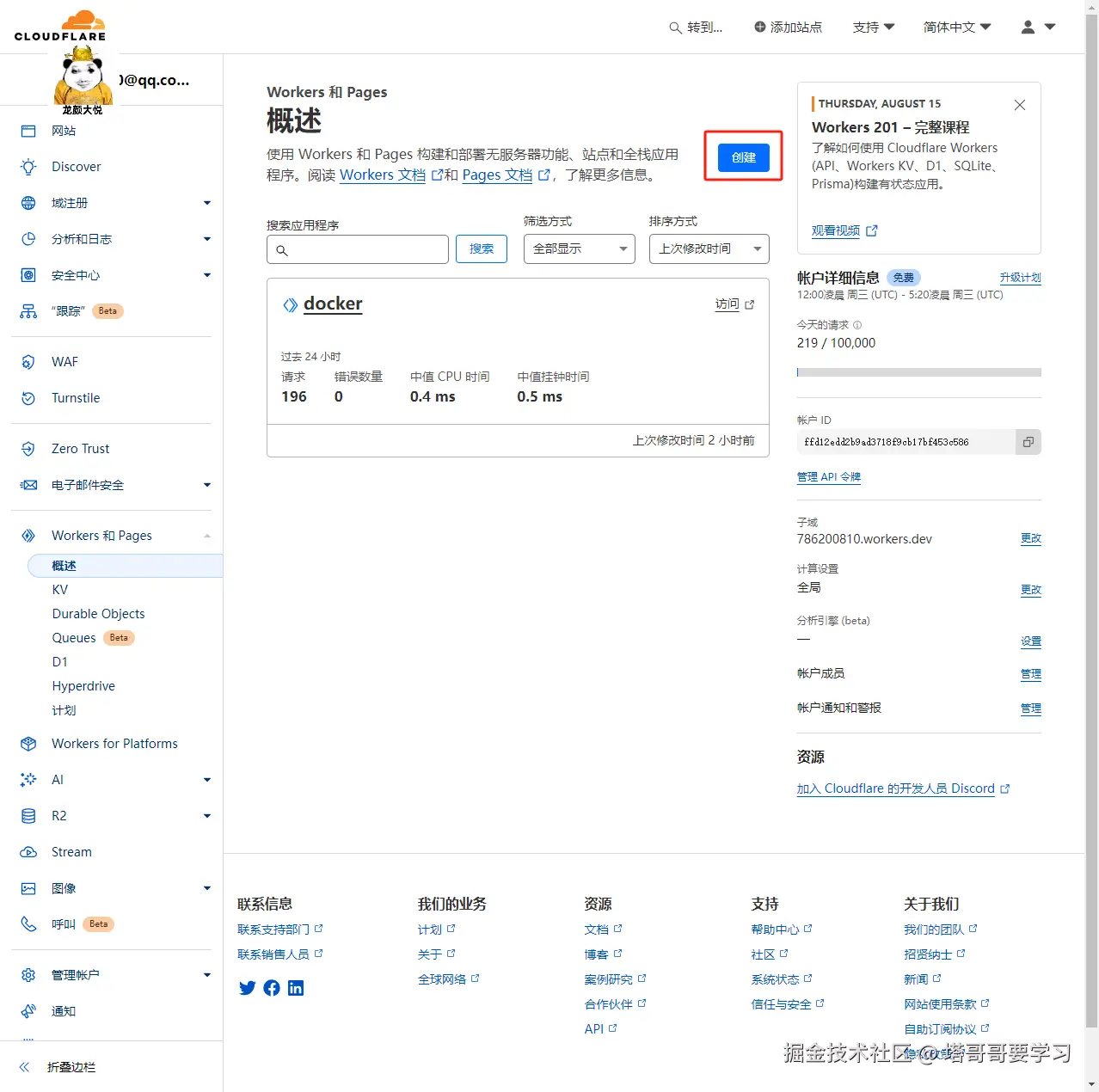Open the 简体中文 language dropdown

coord(957,28)
